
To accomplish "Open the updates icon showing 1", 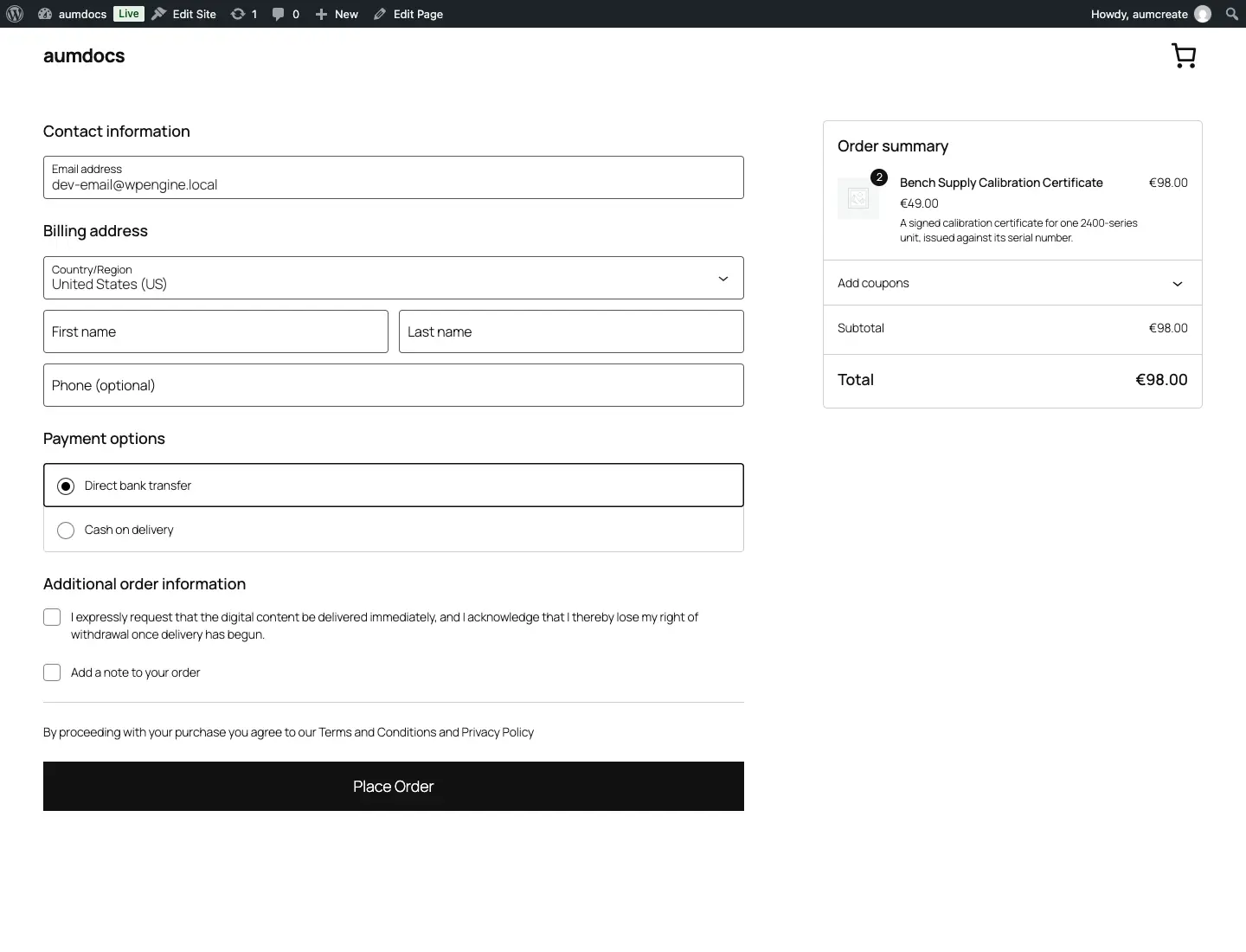I will (244, 14).
